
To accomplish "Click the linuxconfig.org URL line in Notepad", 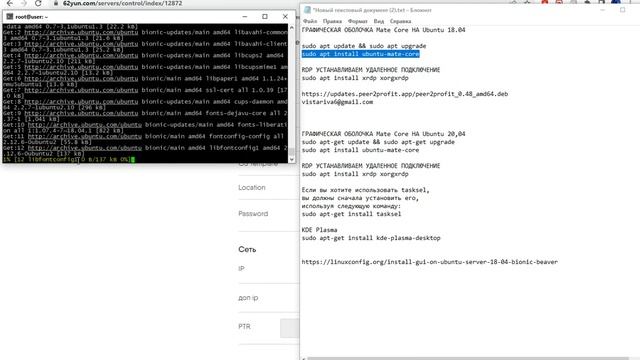I will point(429,262).
